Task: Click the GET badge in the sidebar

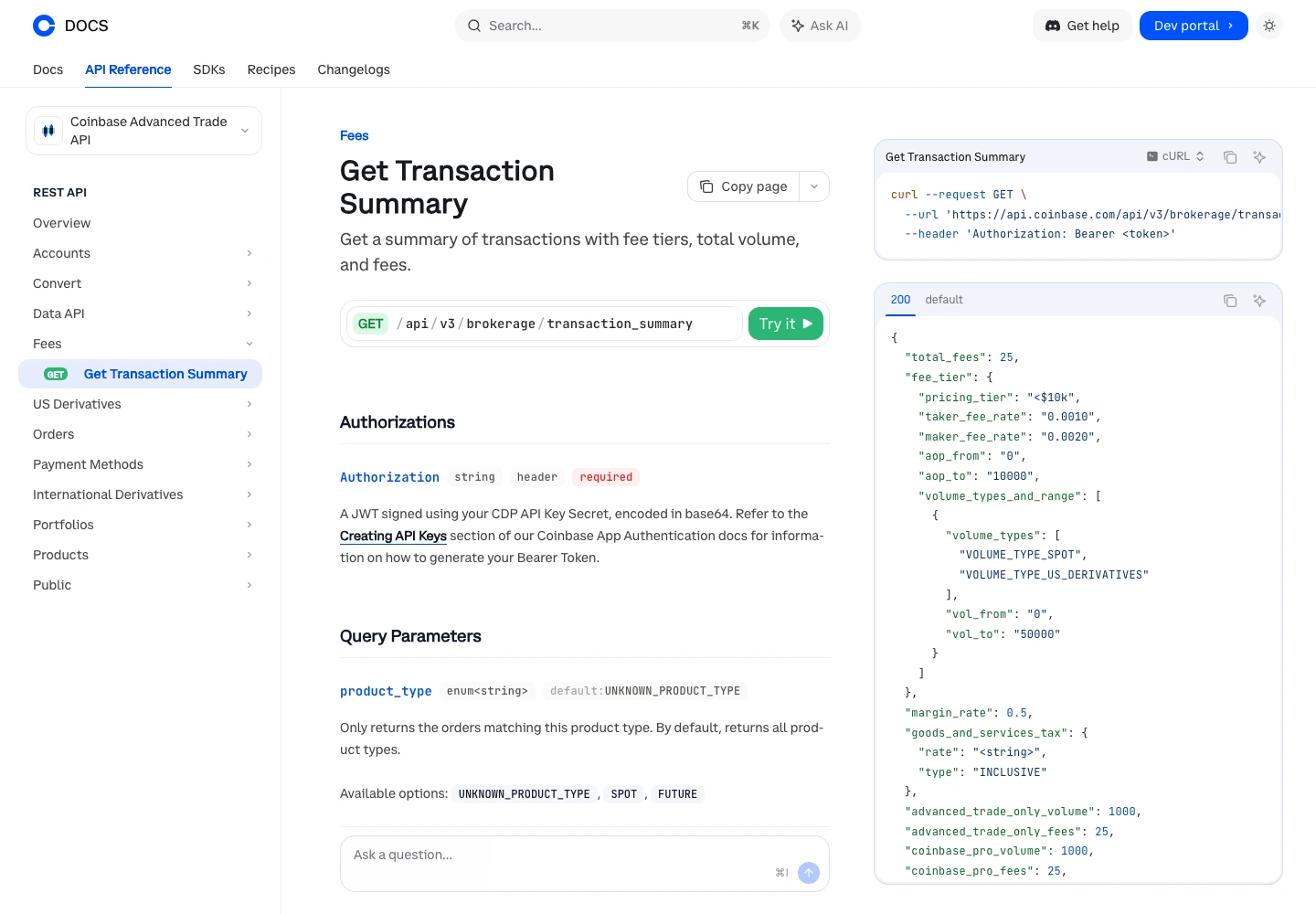Action: 56,374
